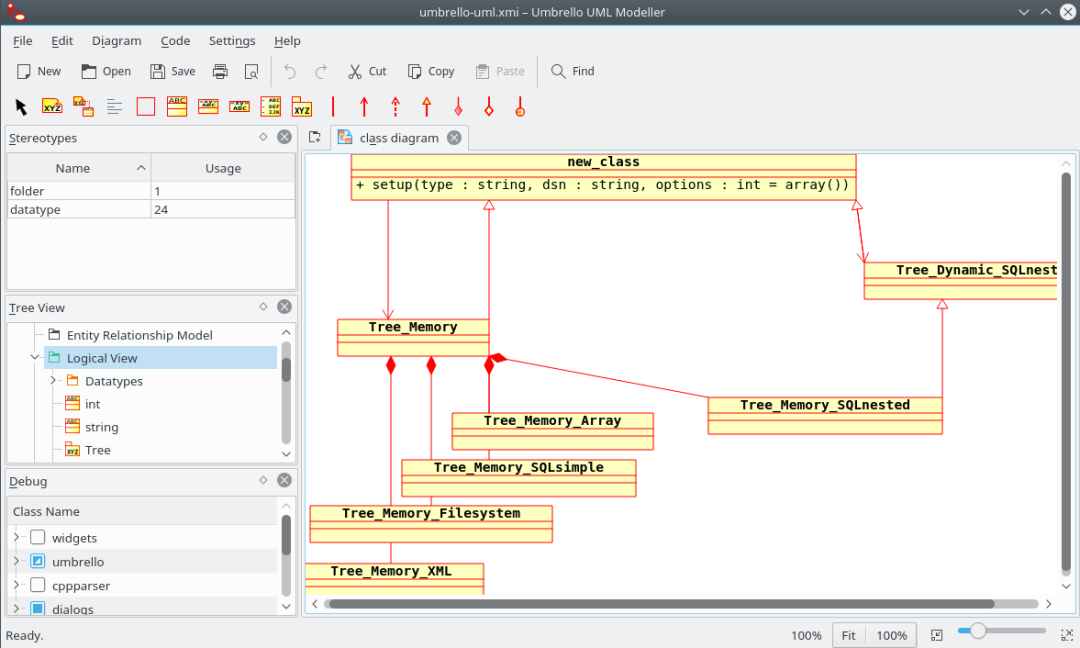1080x648 pixels.
Task: Uncheck the umbrello debug entry
Action: (38, 561)
